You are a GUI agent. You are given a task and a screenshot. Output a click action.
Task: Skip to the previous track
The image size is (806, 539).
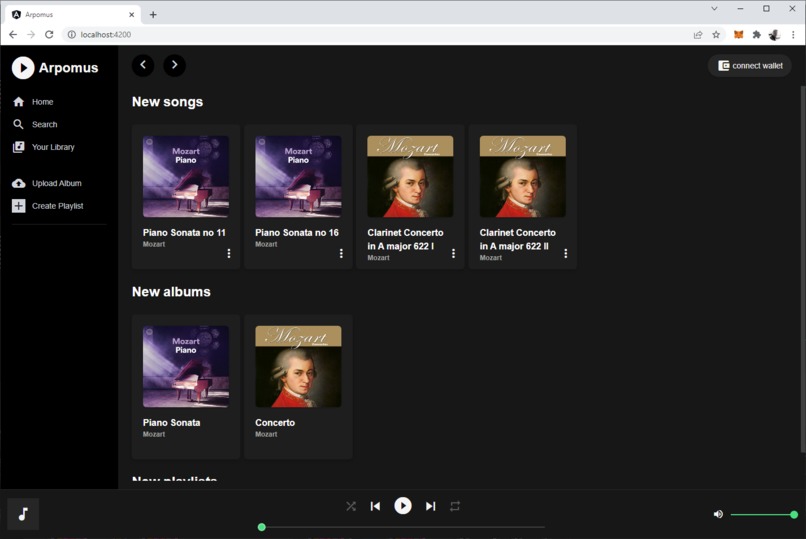(375, 507)
